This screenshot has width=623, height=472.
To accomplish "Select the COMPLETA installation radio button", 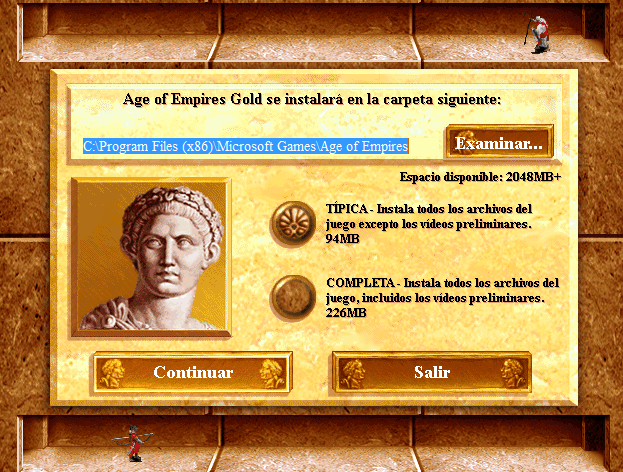I will pos(293,298).
